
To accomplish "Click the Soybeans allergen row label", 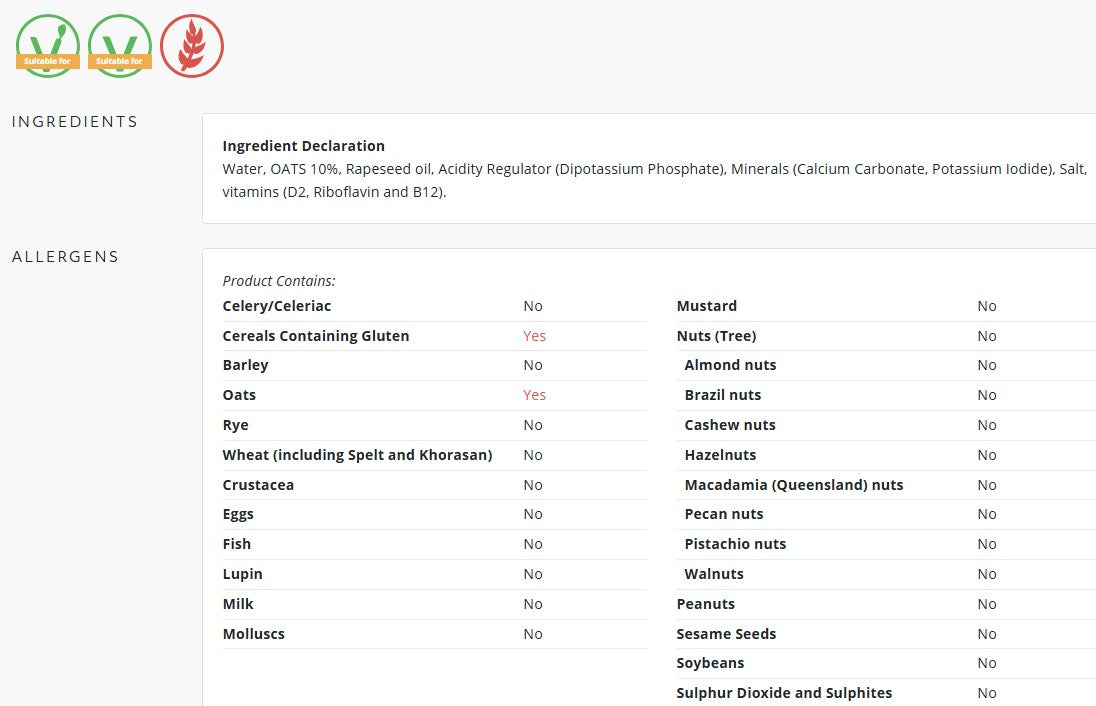I will point(710,663).
